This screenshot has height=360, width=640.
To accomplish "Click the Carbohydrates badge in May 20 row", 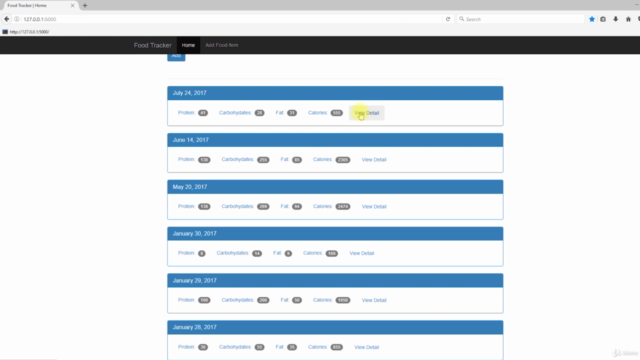I will [x=263, y=207].
